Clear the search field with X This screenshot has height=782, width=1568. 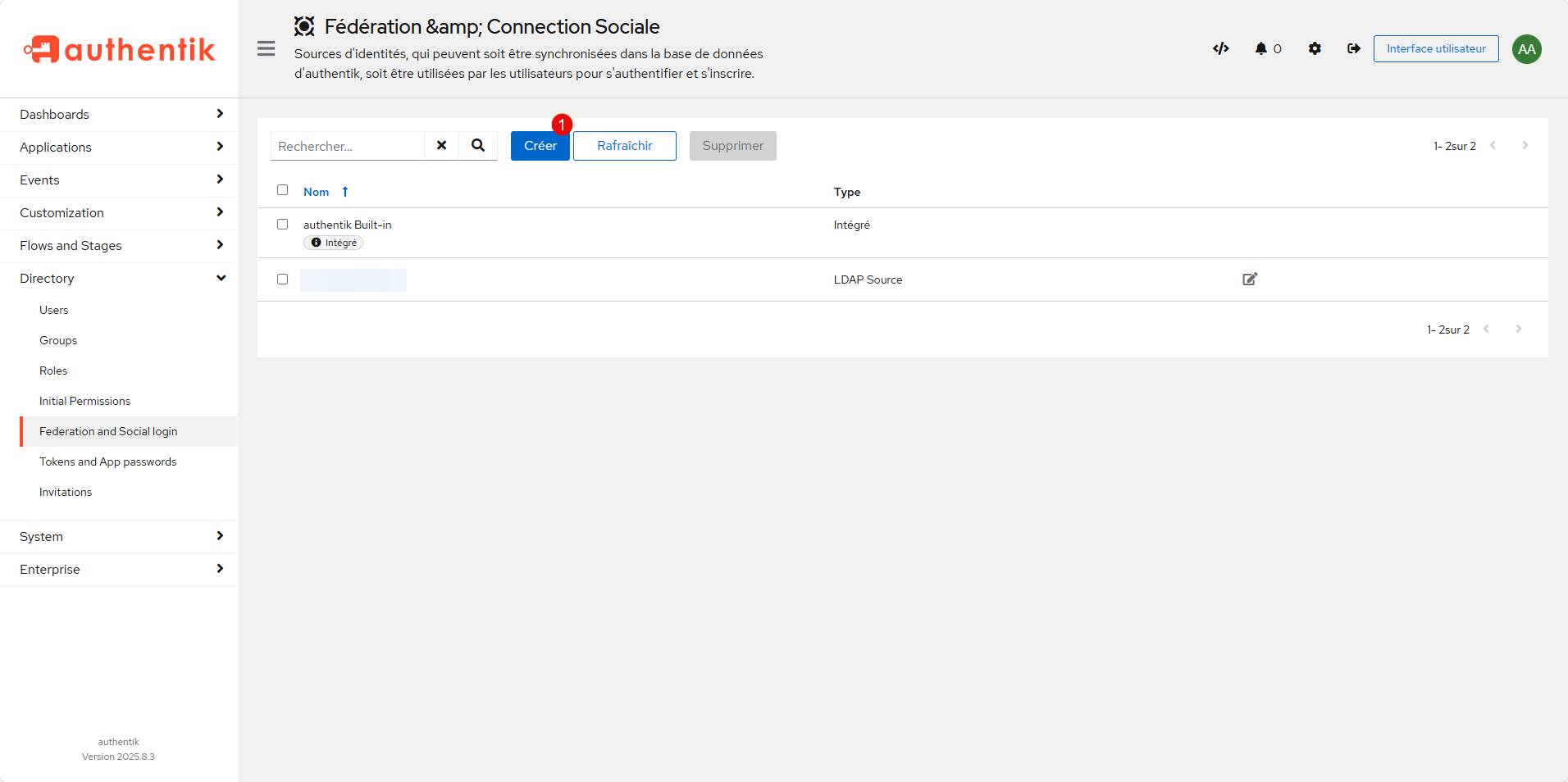pyautogui.click(x=441, y=146)
